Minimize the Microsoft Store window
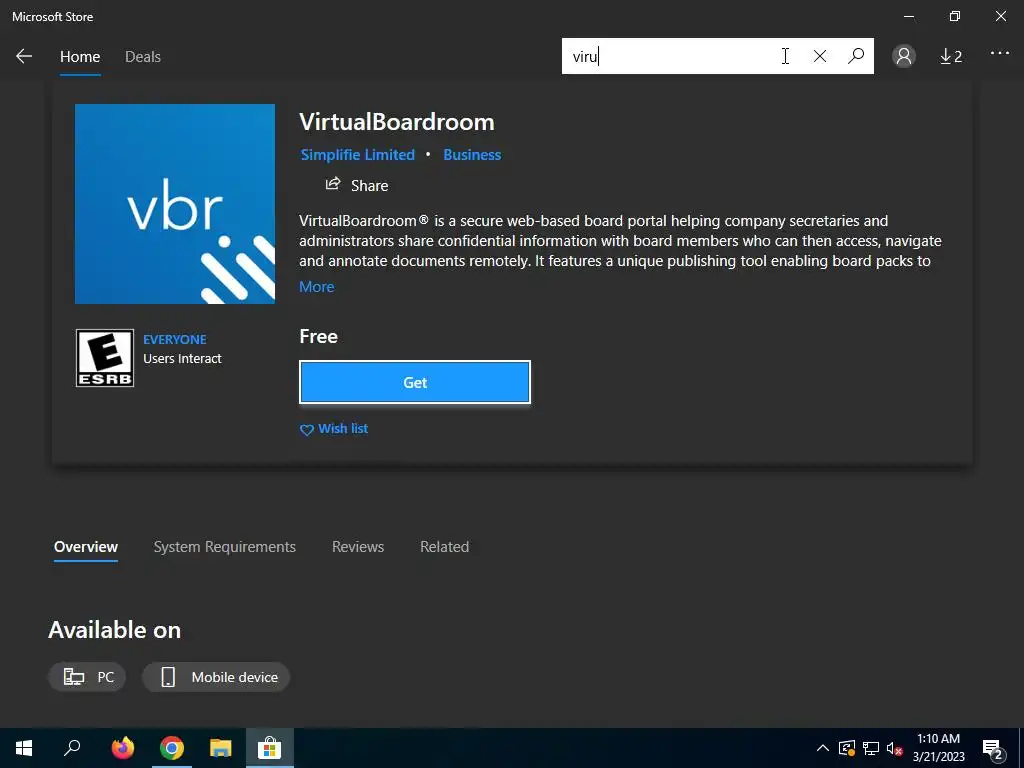1024x768 pixels. click(909, 16)
